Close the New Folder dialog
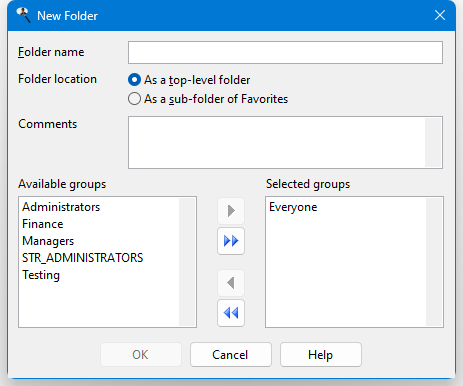463x386 pixels. [440, 15]
